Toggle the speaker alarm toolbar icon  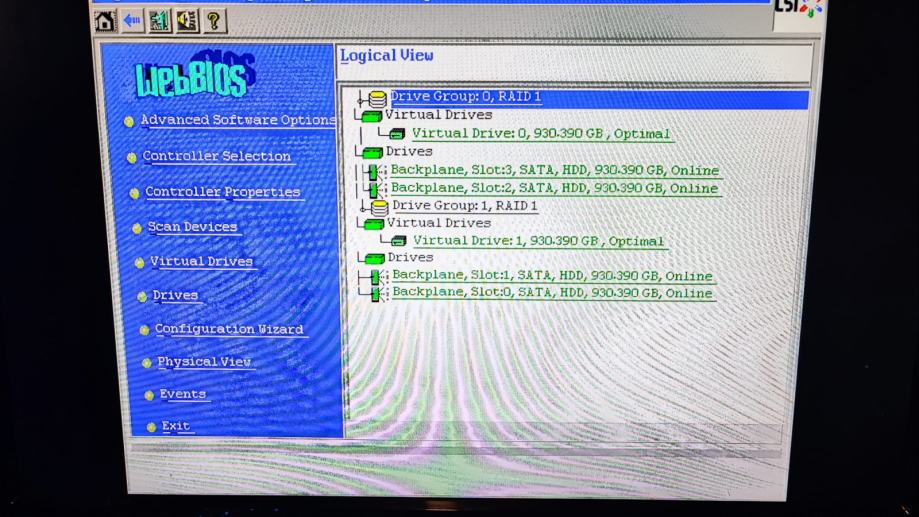(188, 21)
